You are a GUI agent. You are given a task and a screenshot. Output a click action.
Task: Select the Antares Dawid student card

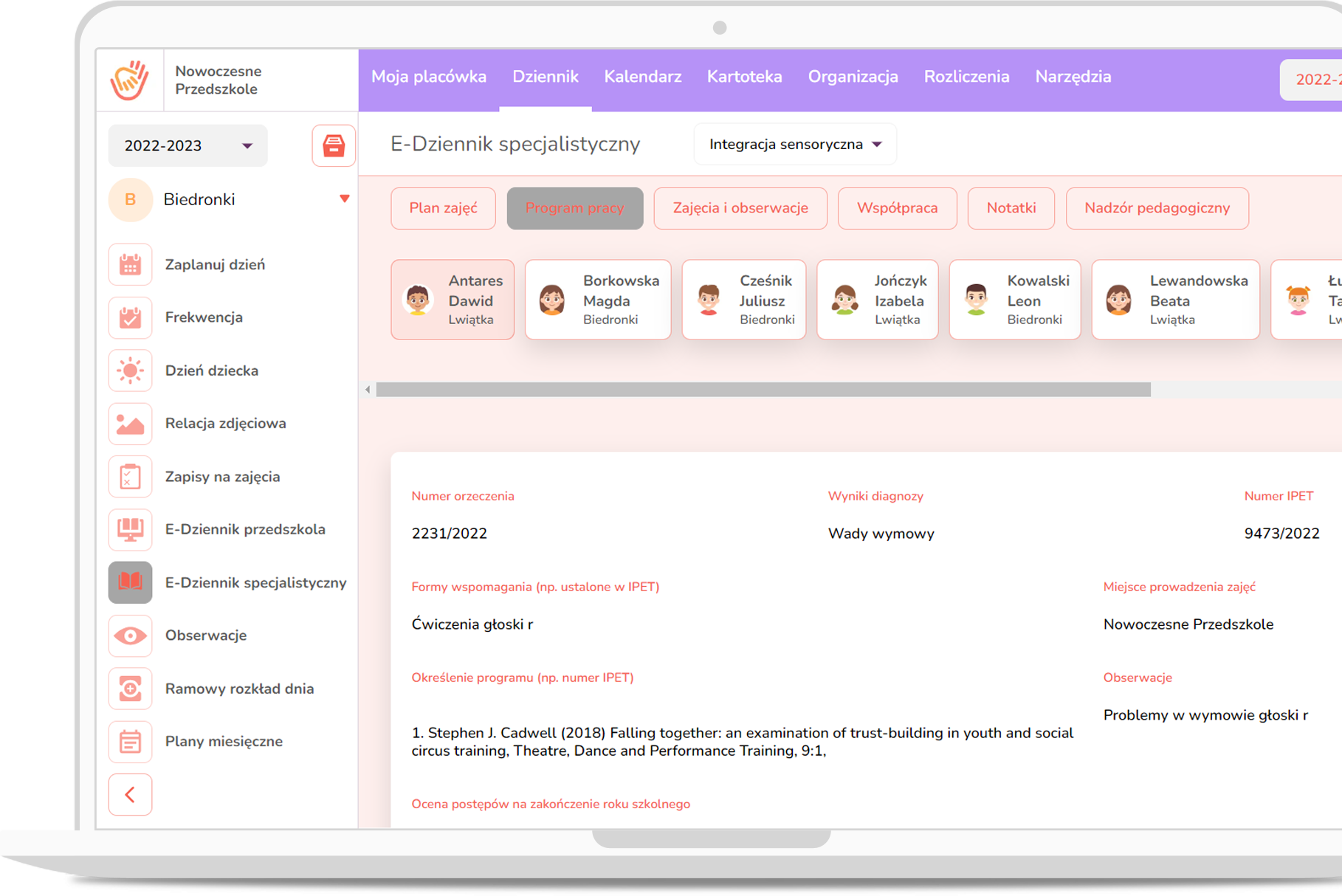pyautogui.click(x=452, y=300)
